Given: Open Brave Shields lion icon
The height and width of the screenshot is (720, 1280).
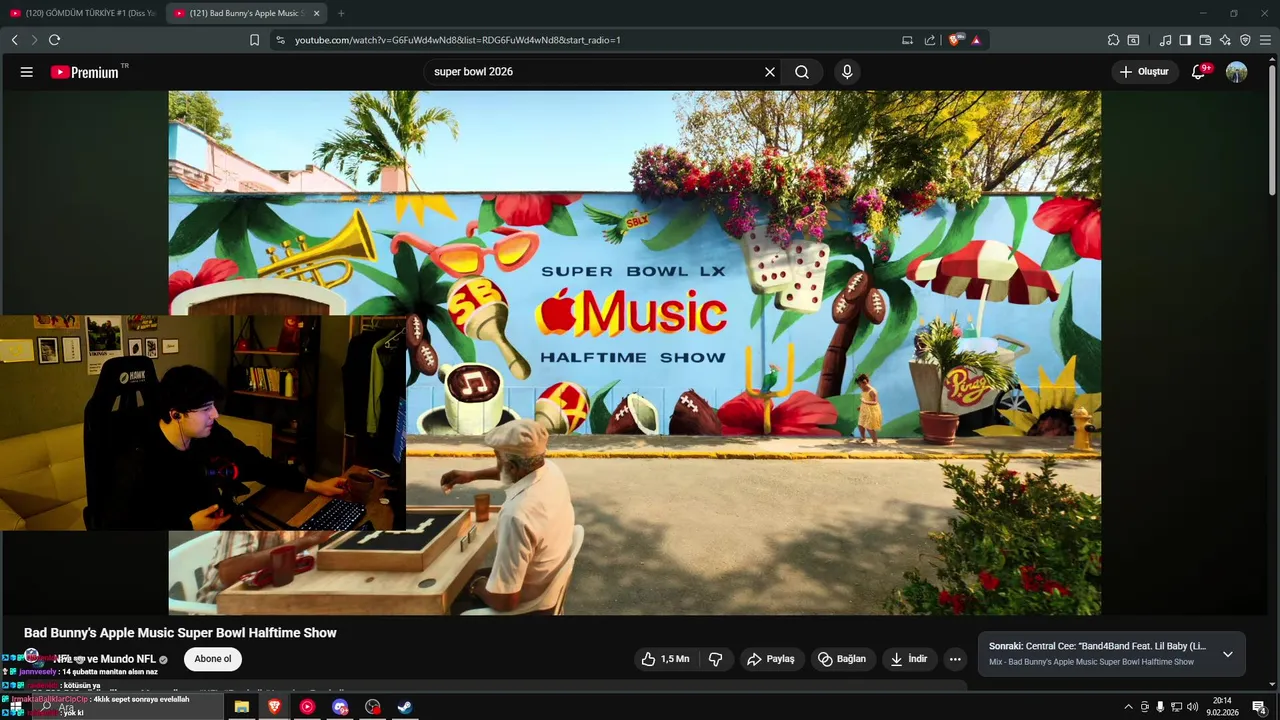Looking at the screenshot, I should pos(955,40).
